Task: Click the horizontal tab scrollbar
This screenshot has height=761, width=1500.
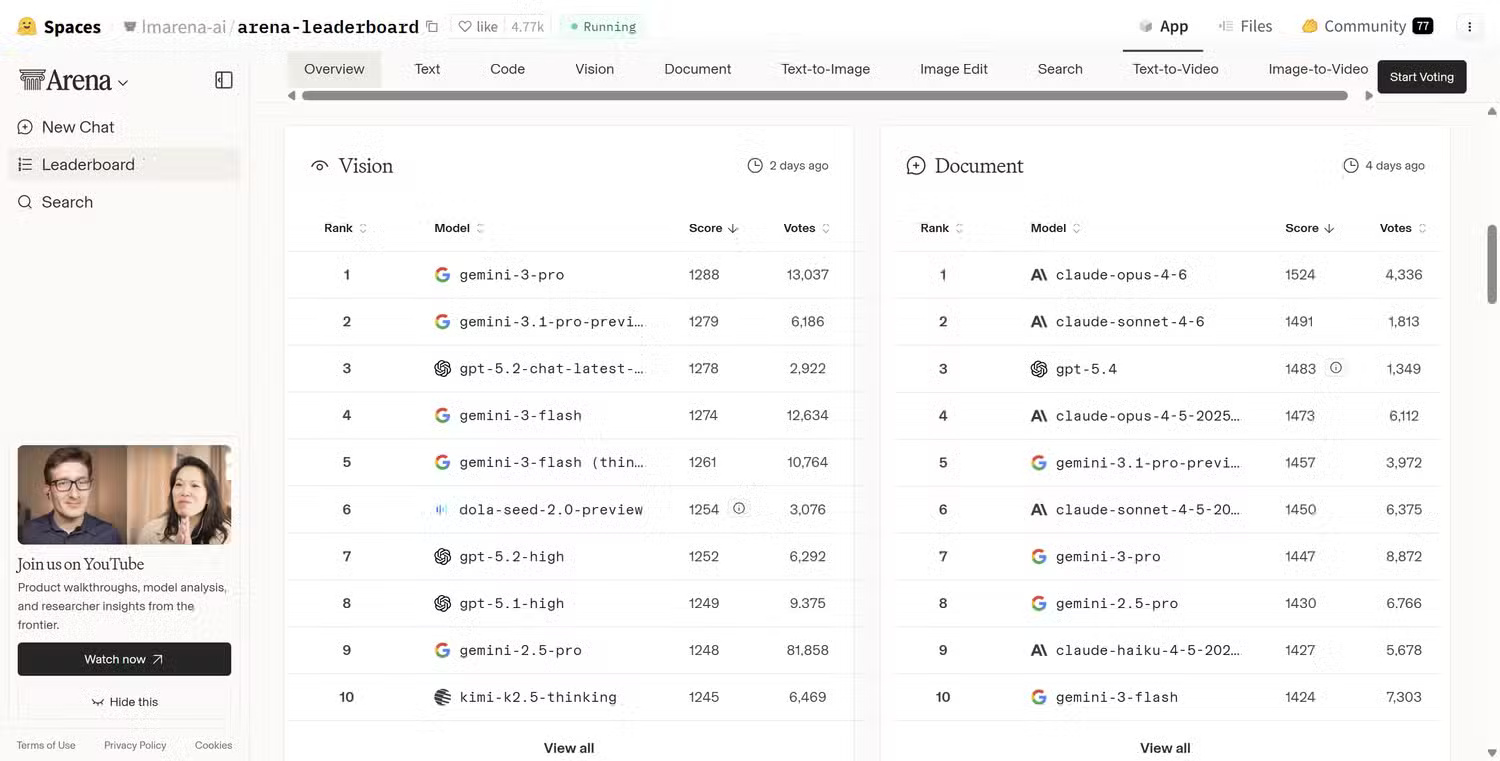Action: (x=824, y=96)
